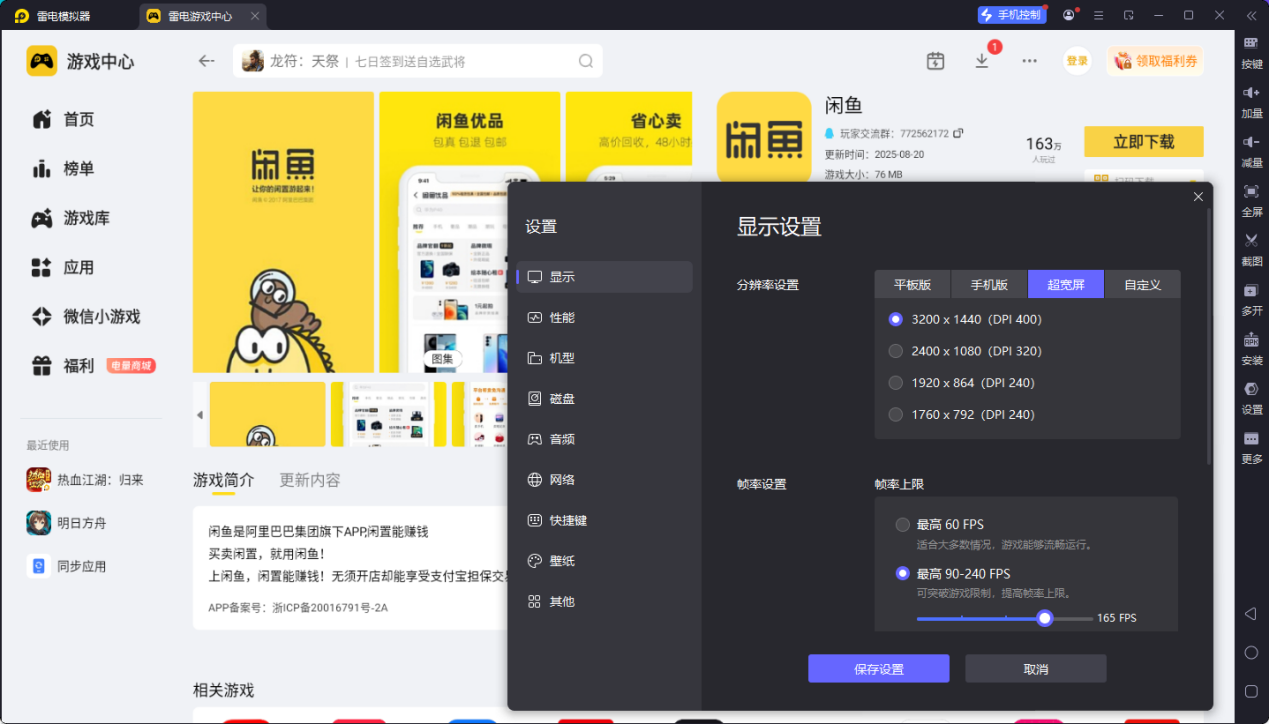
Task: Open the download manager icon with badge
Action: [982, 61]
